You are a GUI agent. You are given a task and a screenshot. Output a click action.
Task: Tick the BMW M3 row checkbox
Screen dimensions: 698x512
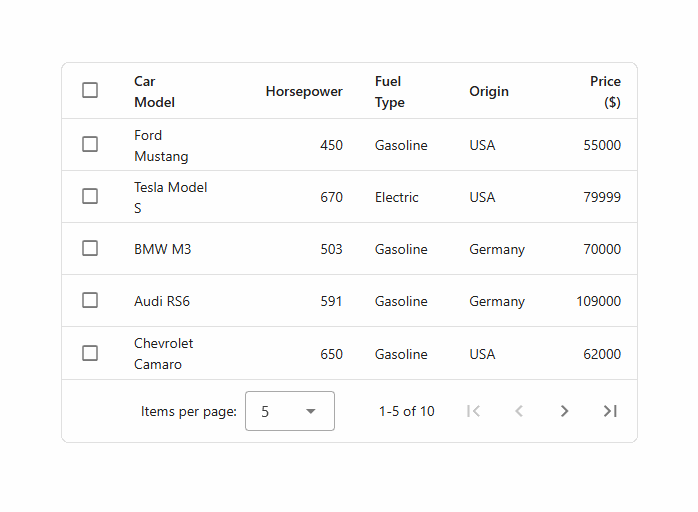point(90,249)
